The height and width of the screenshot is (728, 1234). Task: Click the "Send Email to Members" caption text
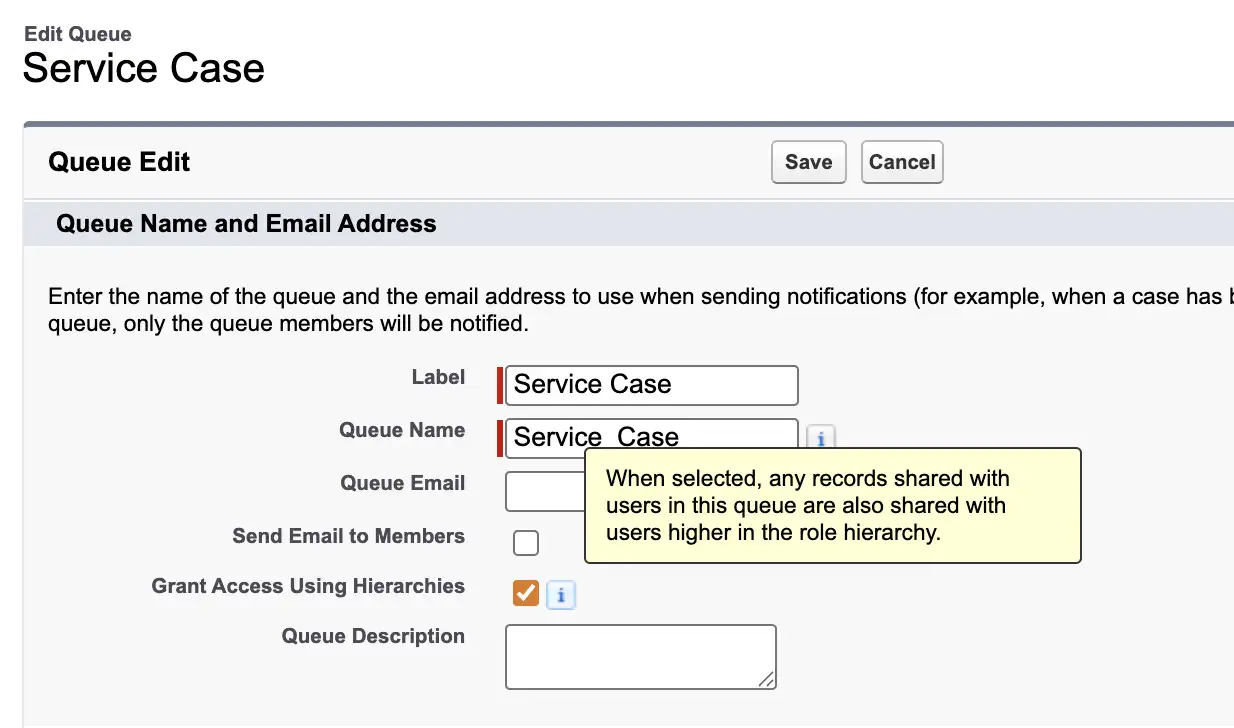(348, 536)
